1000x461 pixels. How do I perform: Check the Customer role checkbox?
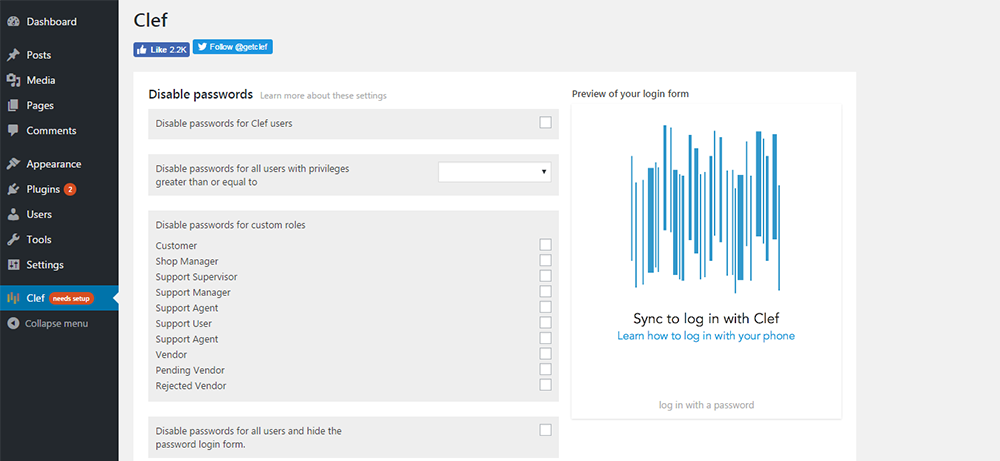pos(545,245)
